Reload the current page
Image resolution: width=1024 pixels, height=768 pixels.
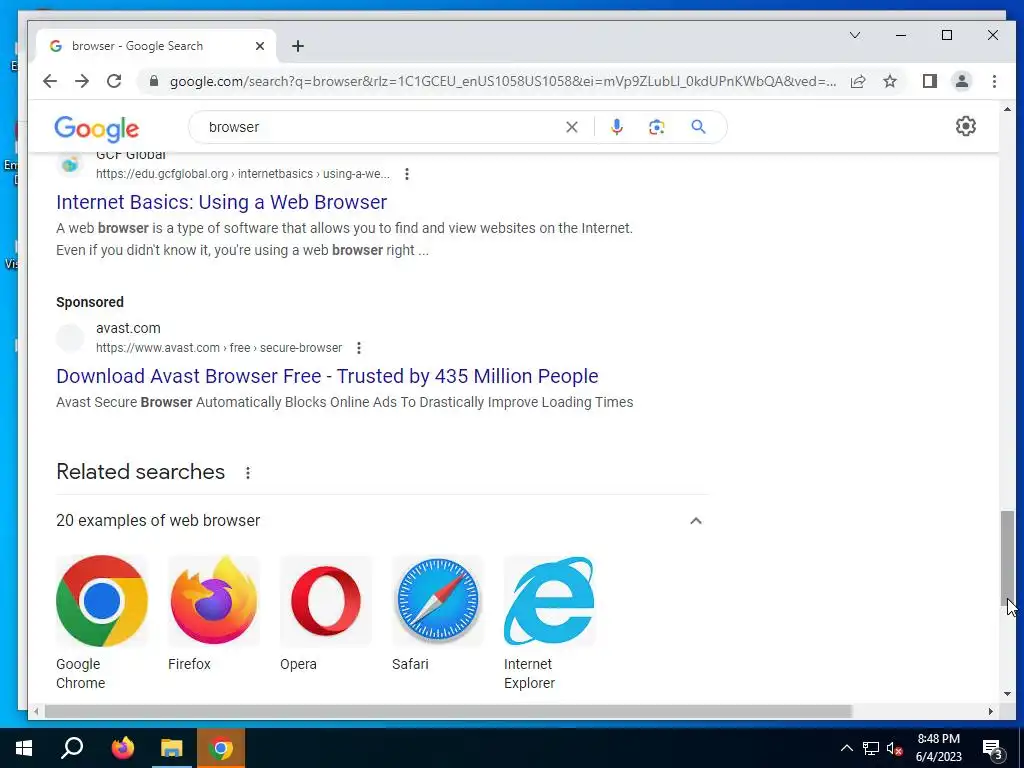pyautogui.click(x=114, y=81)
